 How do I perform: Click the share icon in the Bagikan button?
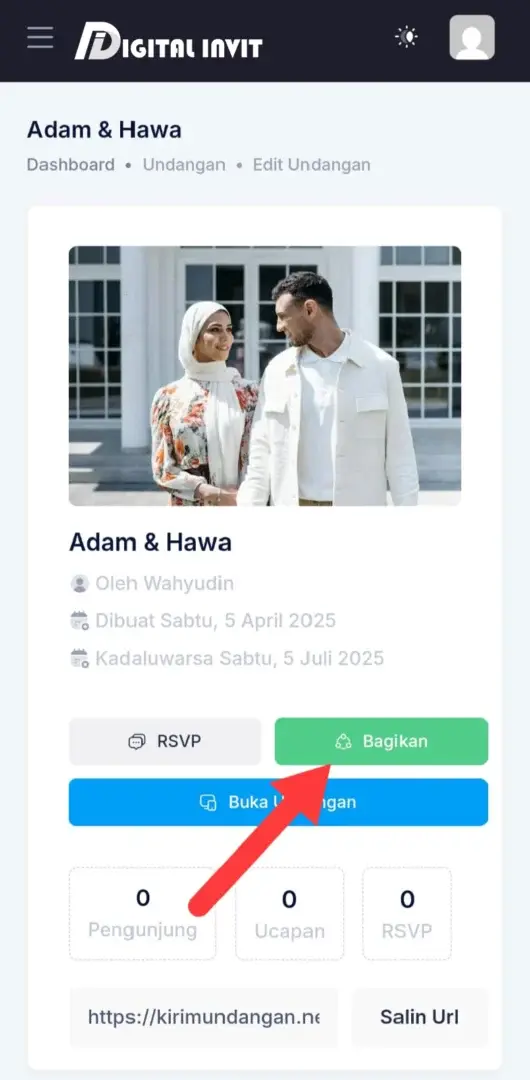[x=343, y=742]
